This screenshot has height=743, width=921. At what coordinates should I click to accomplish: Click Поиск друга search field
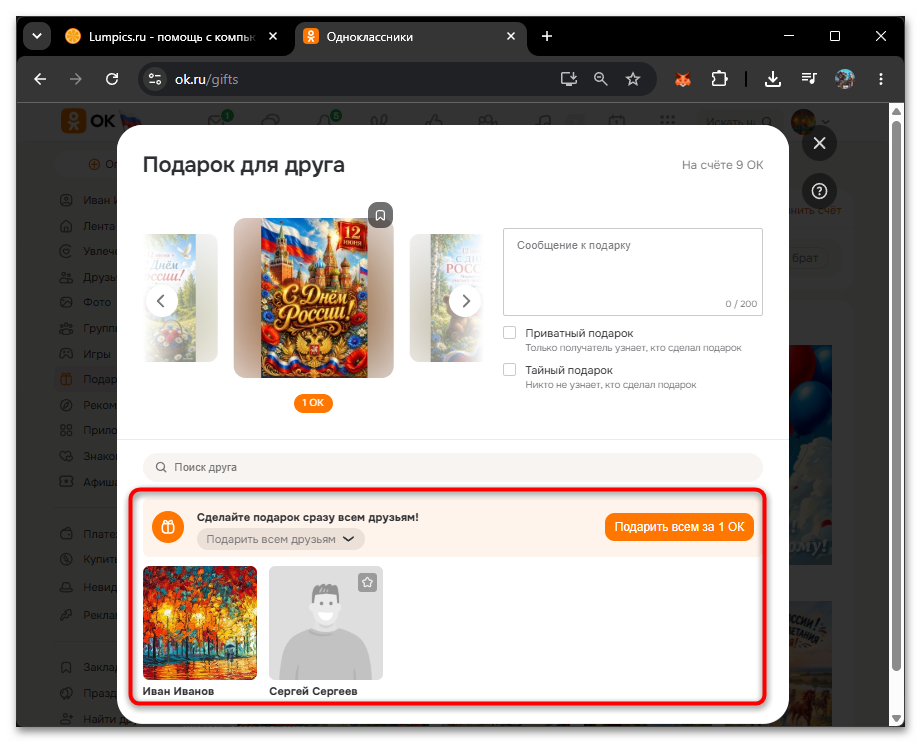(453, 467)
